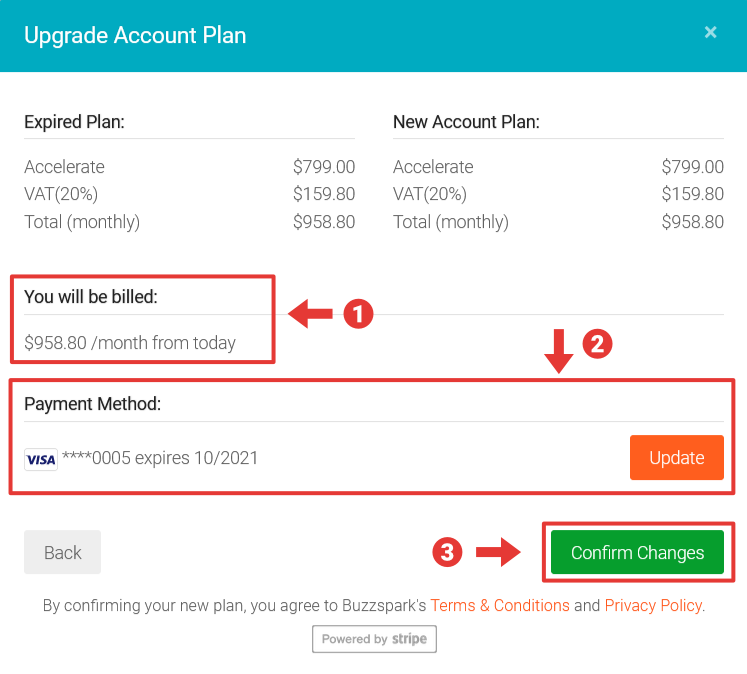The height and width of the screenshot is (674, 747).
Task: Click the New Account Plan heading
Action: point(466,122)
